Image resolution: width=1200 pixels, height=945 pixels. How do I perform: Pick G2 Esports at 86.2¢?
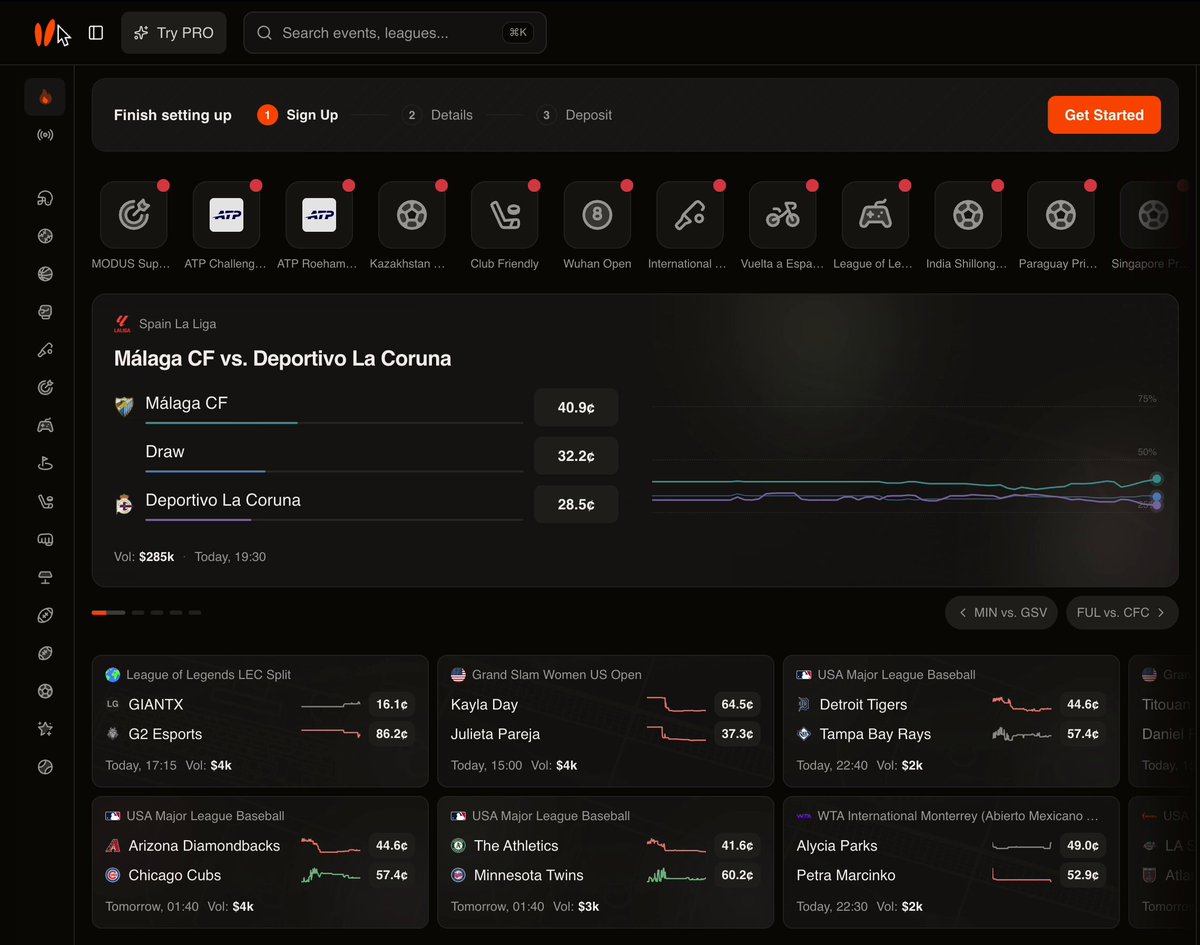tap(392, 734)
